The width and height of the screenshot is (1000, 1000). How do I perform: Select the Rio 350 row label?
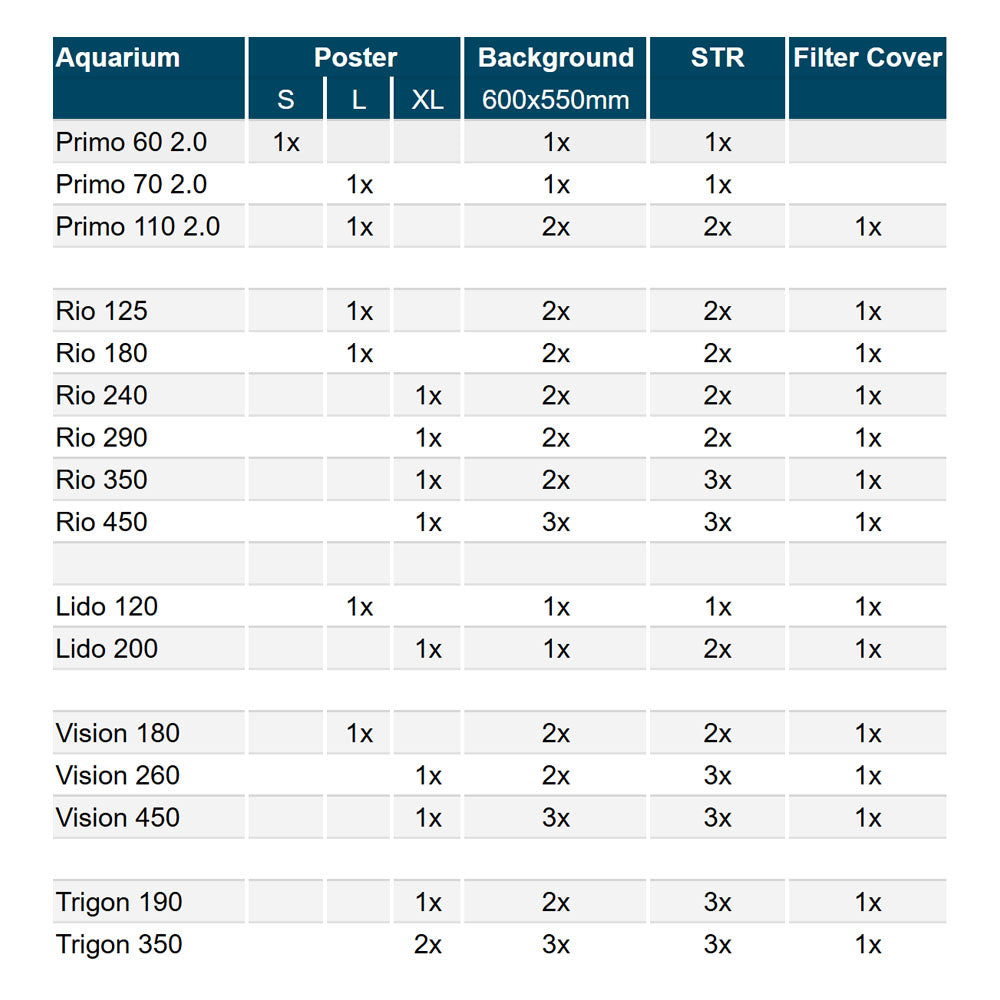pyautogui.click(x=101, y=480)
